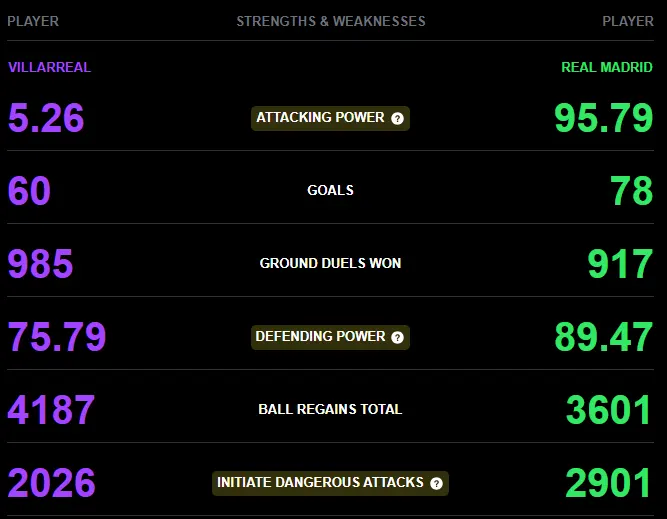Click the Defending Power question mark icon
This screenshot has height=519, width=667.
pyautogui.click(x=397, y=337)
